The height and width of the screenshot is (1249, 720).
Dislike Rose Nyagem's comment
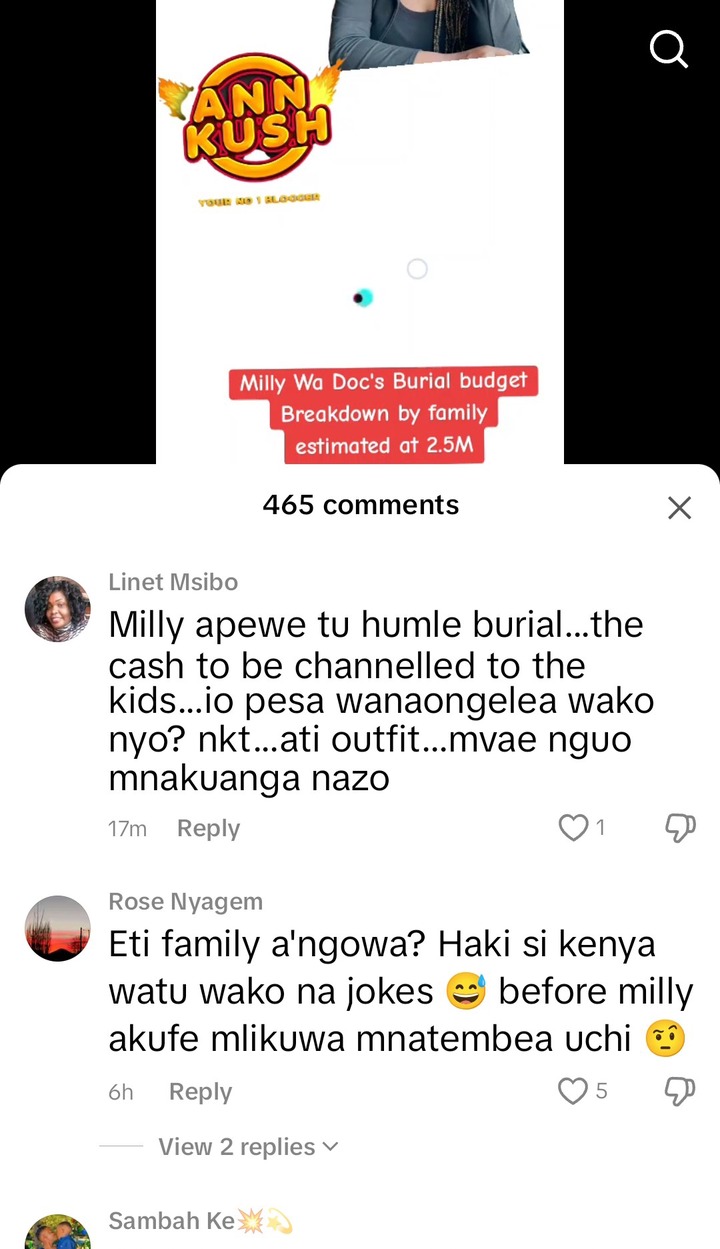[680, 1091]
